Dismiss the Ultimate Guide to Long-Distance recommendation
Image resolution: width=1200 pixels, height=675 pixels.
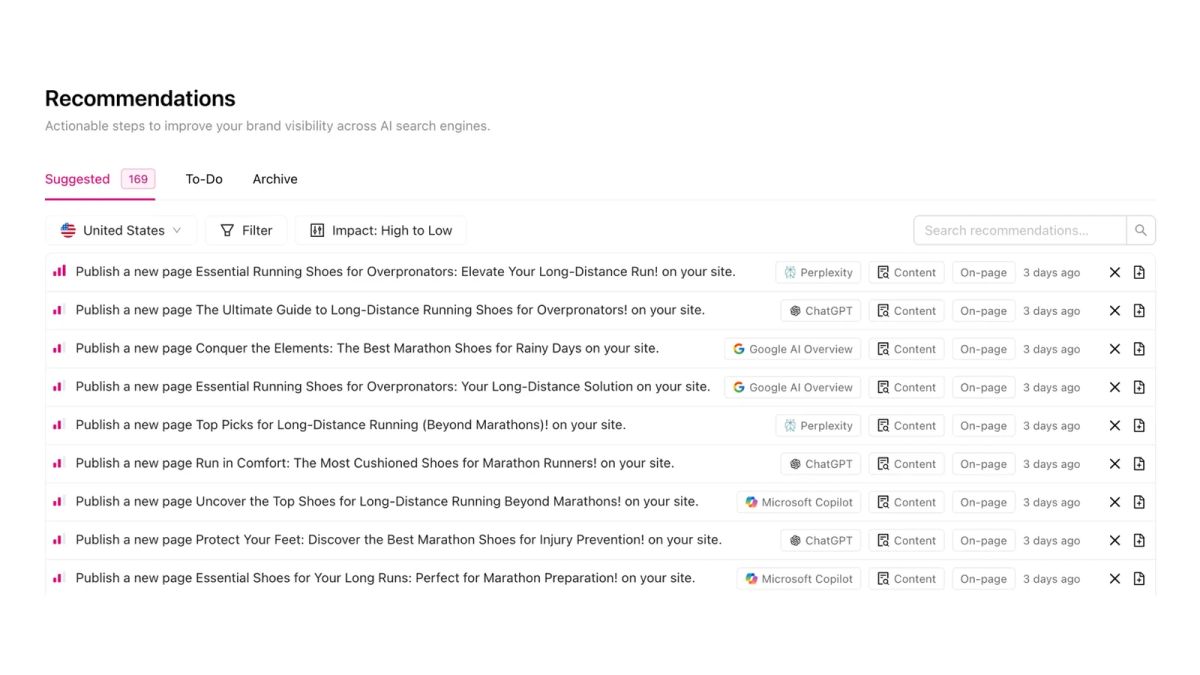(1115, 311)
